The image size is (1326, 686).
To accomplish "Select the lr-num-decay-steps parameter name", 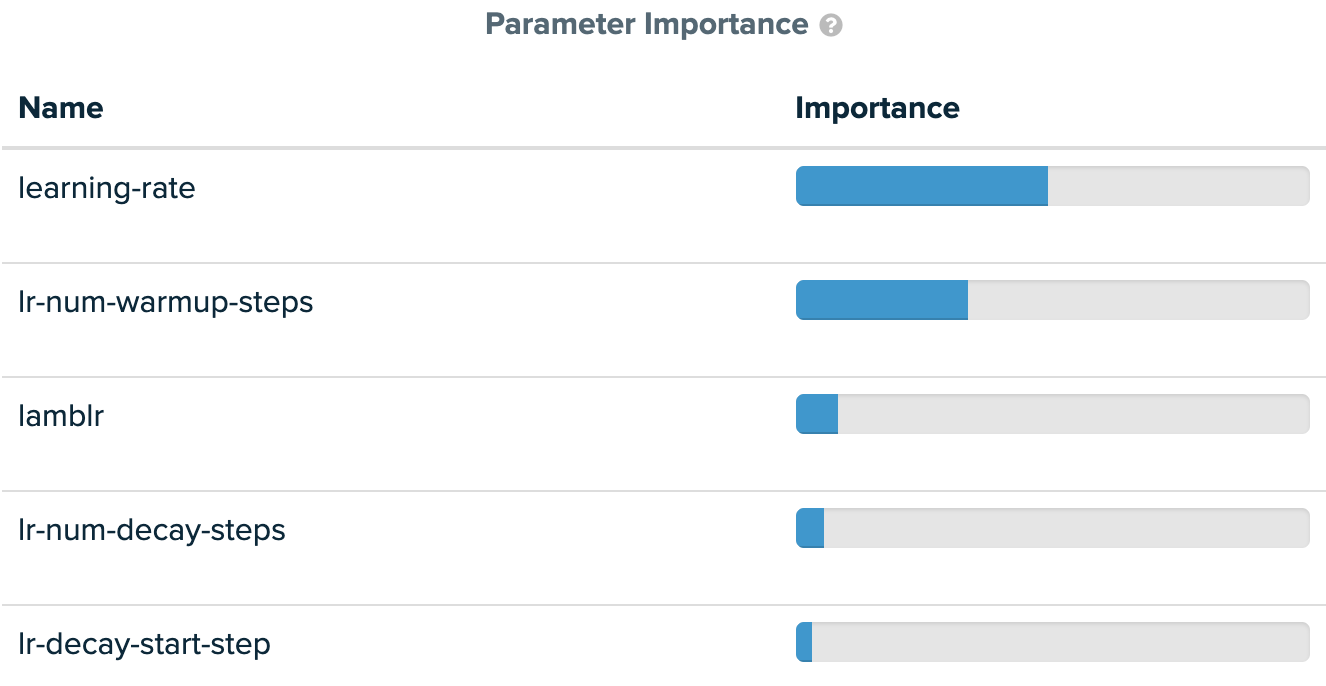I will point(152,529).
